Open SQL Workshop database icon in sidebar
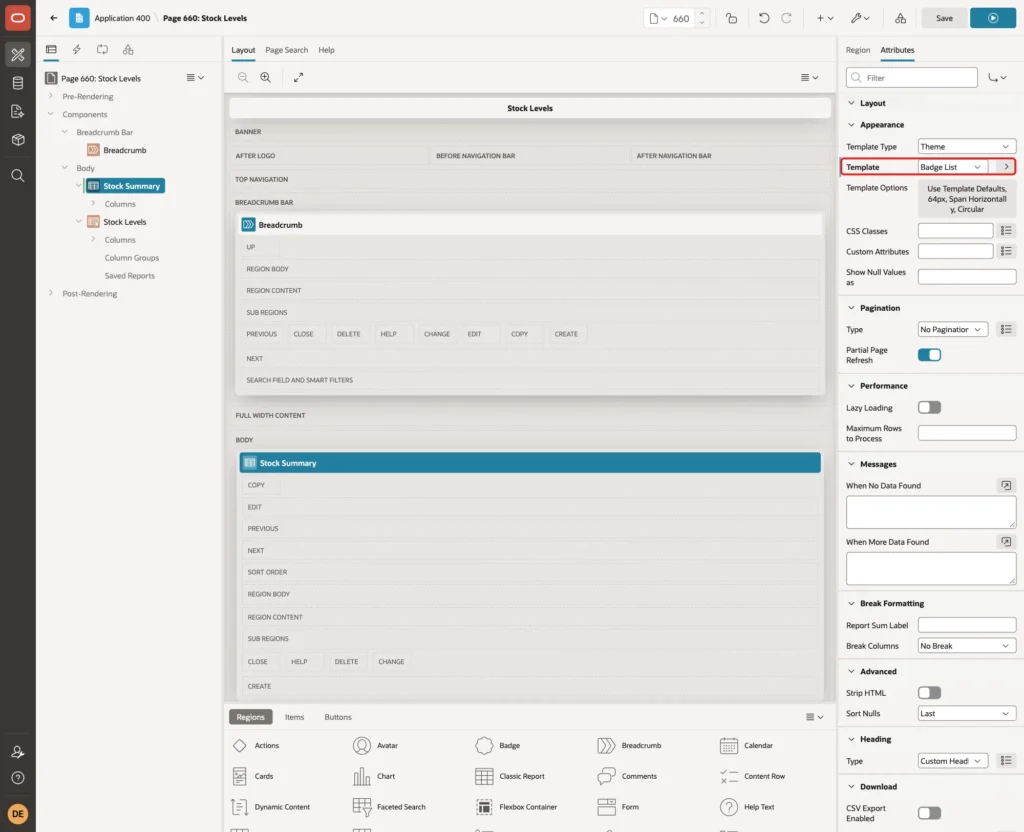The image size is (1024, 832). pyautogui.click(x=18, y=83)
